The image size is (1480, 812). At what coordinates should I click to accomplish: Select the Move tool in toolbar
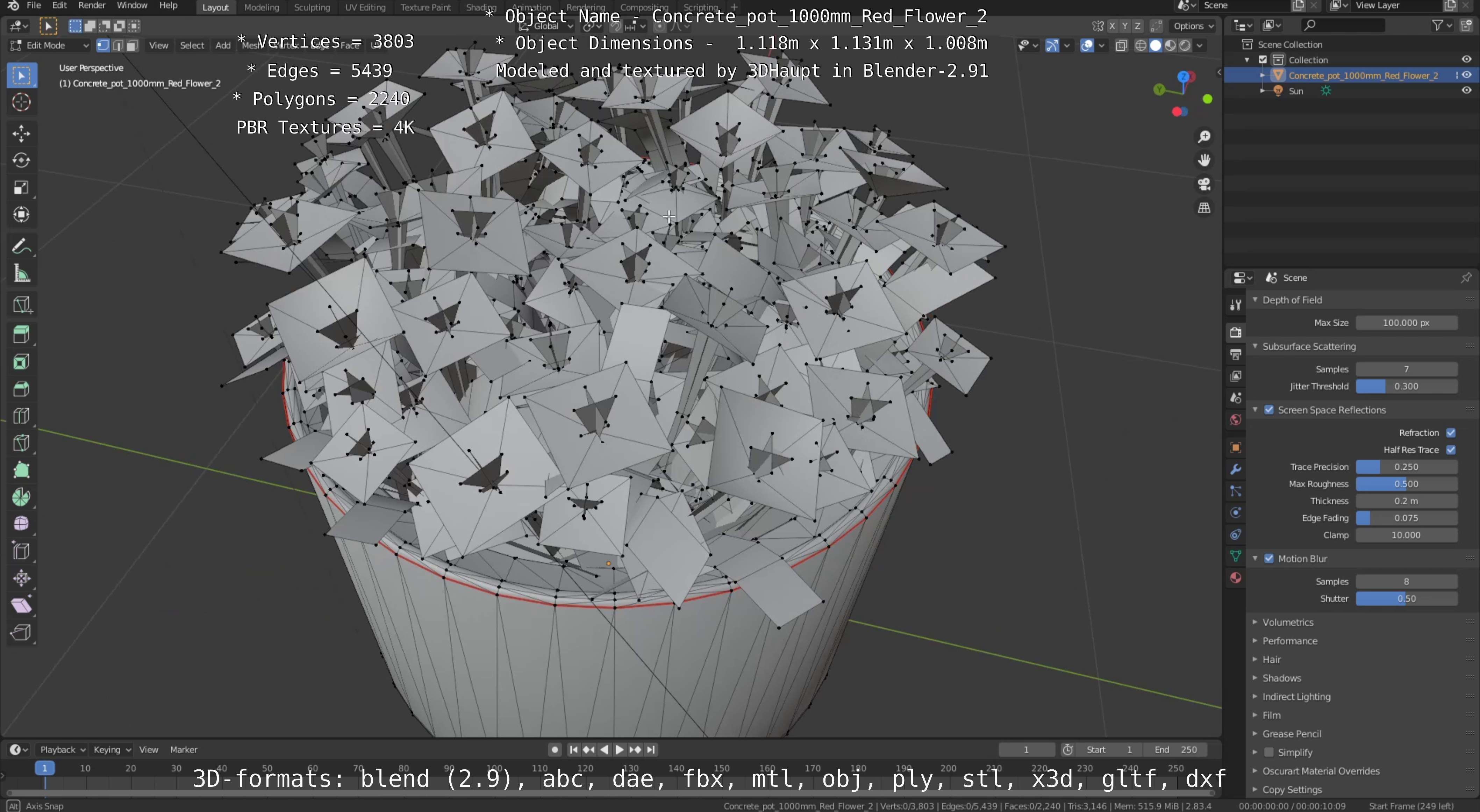pyautogui.click(x=21, y=133)
